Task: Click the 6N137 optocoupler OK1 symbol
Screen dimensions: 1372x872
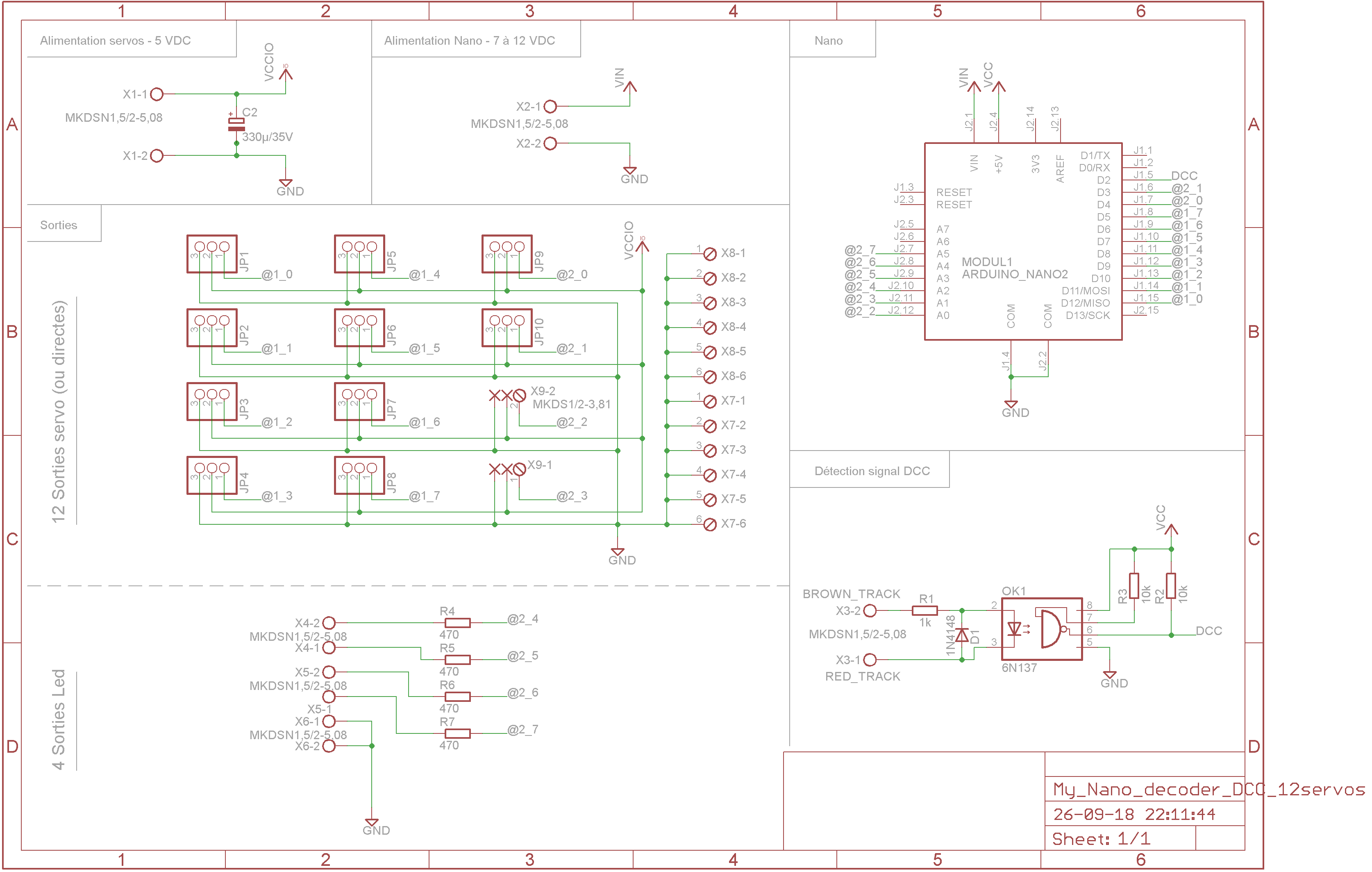Action: pyautogui.click(x=1042, y=629)
